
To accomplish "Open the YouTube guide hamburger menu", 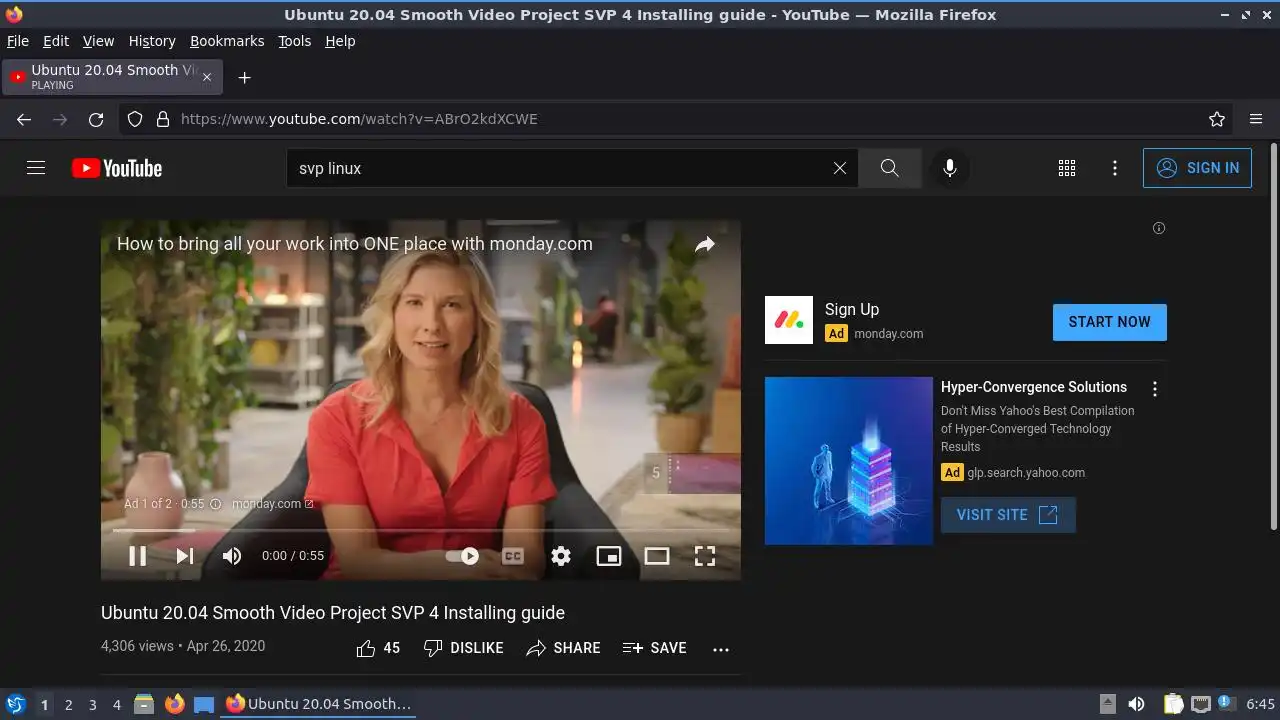I will pos(36,168).
